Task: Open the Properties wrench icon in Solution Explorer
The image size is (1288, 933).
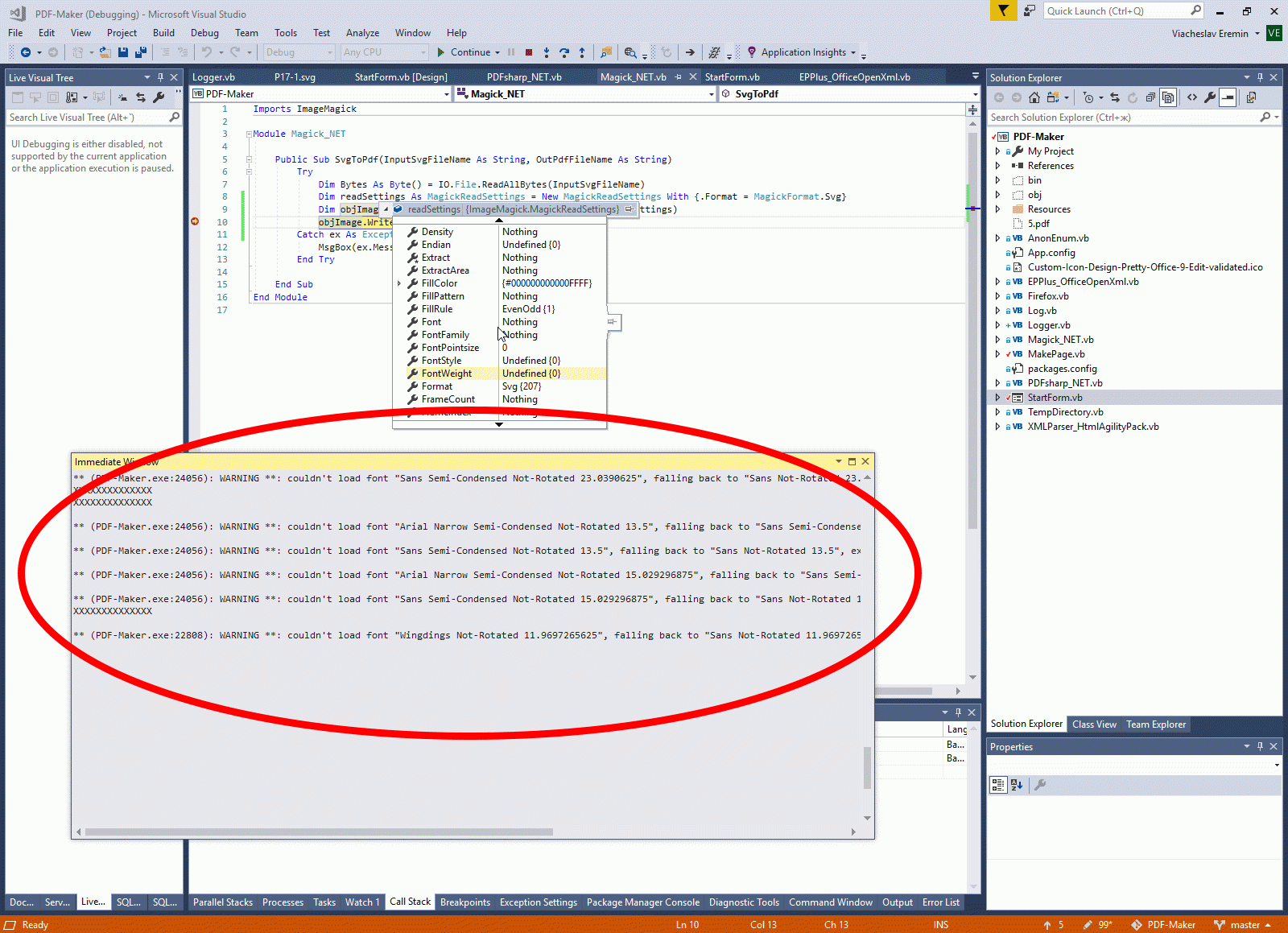Action: tap(1209, 97)
